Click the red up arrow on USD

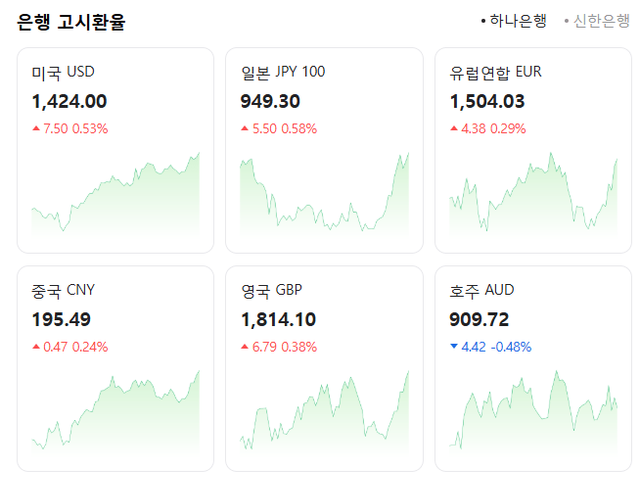(36, 129)
